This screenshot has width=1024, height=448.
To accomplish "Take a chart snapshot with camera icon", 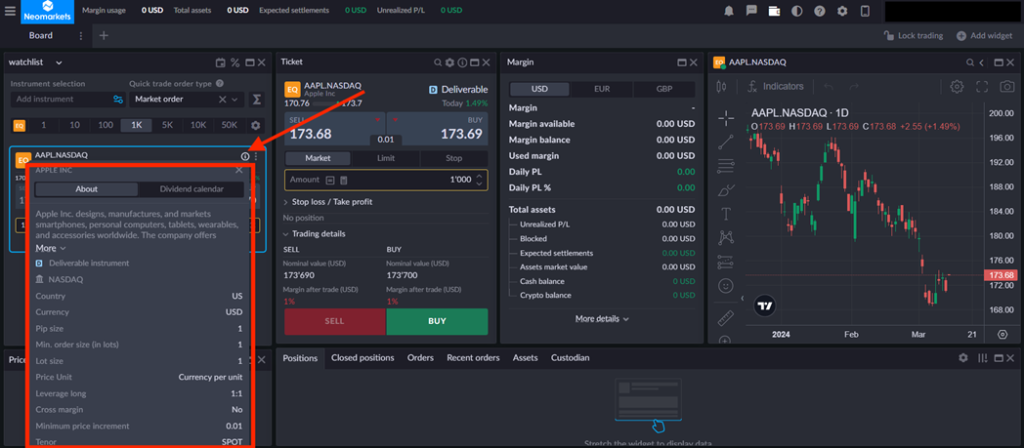I will point(1004,87).
